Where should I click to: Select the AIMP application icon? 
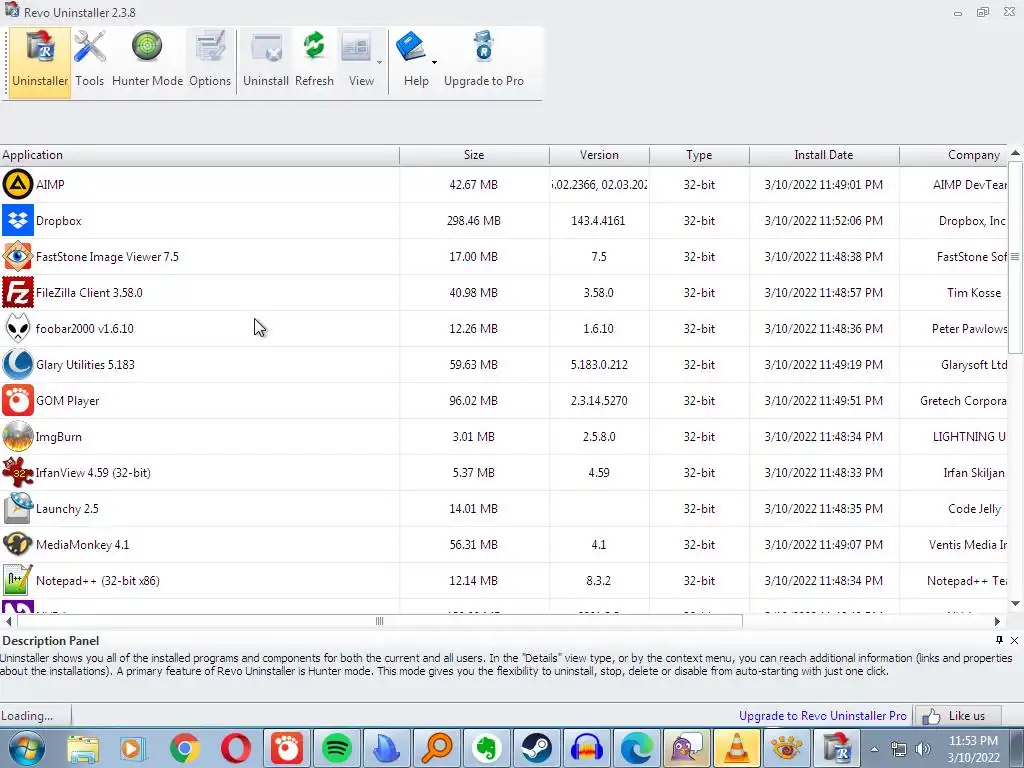click(x=18, y=184)
